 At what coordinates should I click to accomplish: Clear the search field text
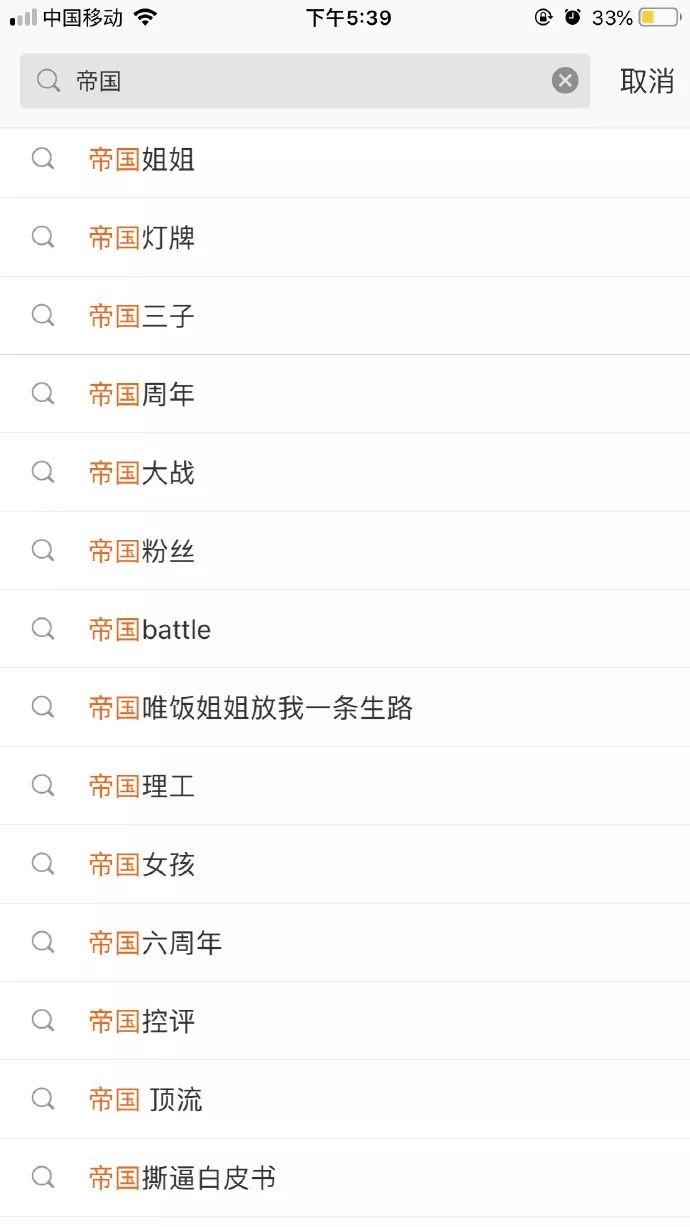[x=565, y=81]
